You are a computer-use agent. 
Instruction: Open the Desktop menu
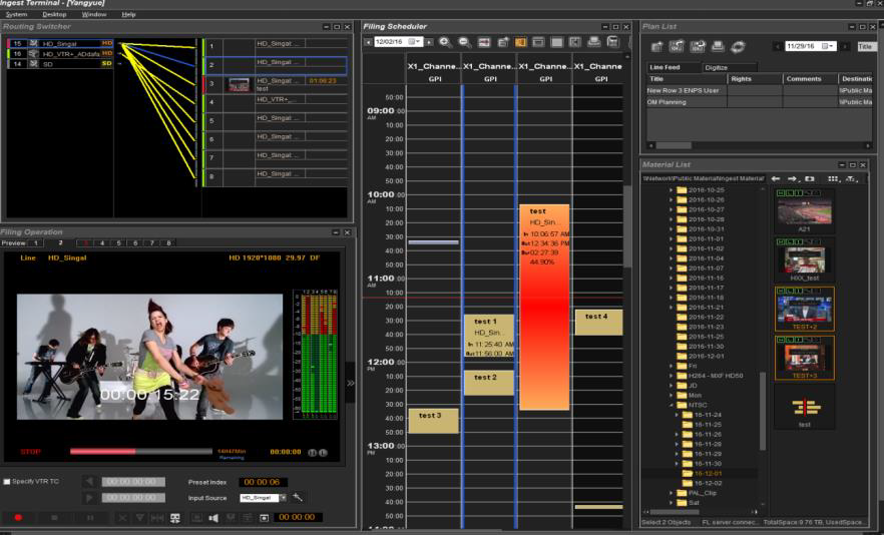[54, 14]
